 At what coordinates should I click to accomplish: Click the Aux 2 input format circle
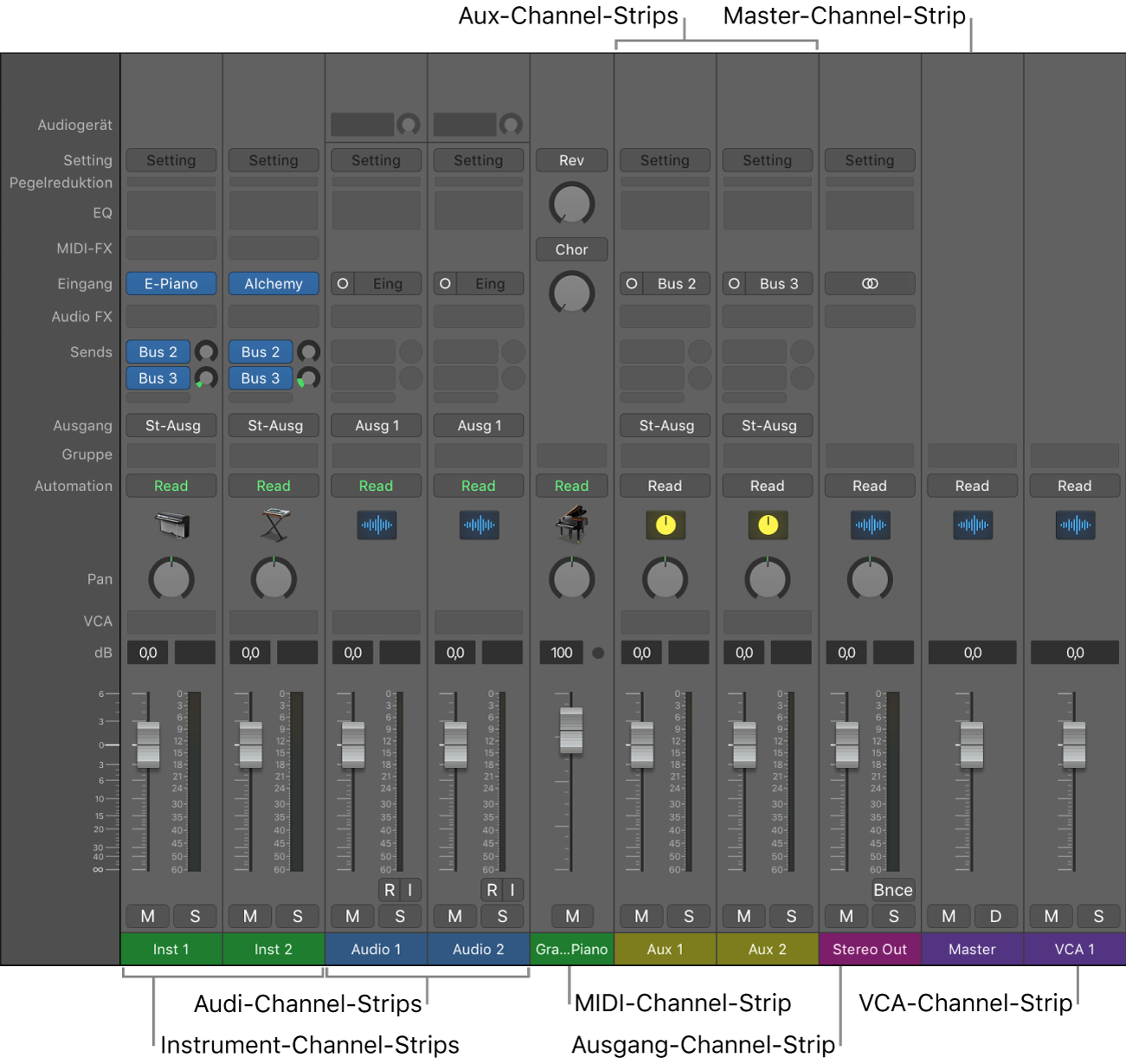tap(734, 284)
